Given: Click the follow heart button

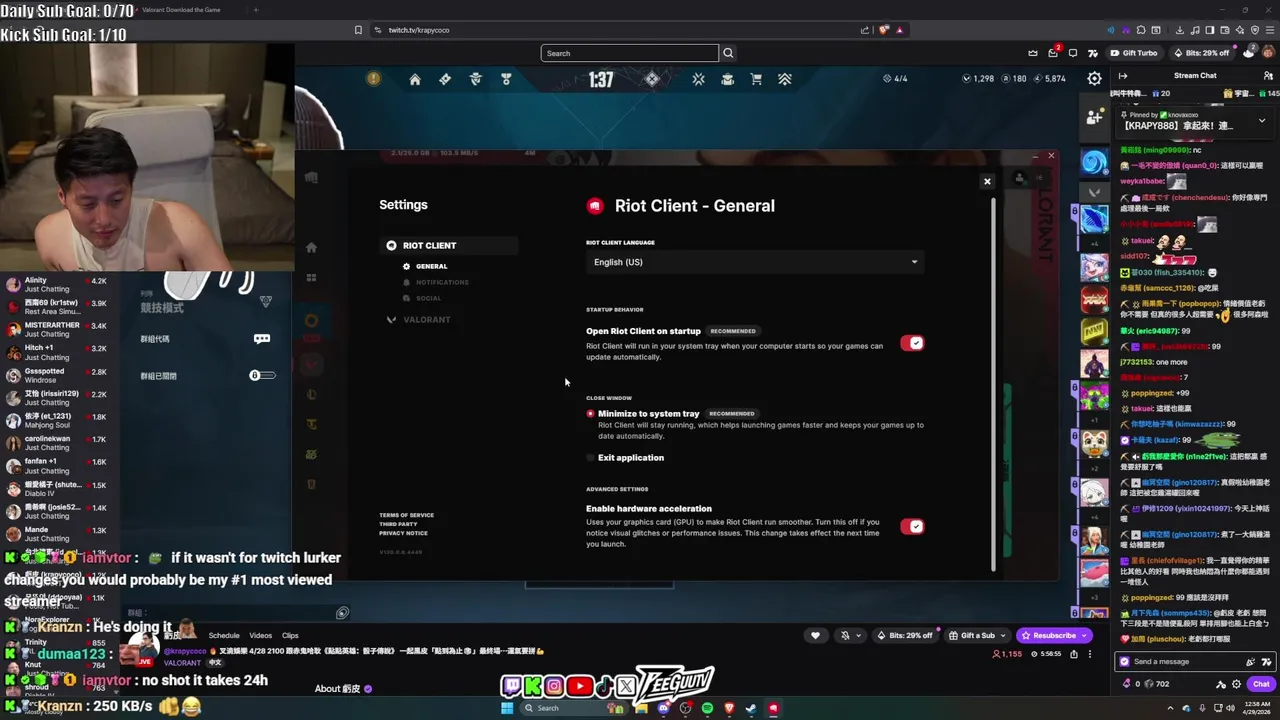Looking at the screenshot, I should click(x=815, y=635).
